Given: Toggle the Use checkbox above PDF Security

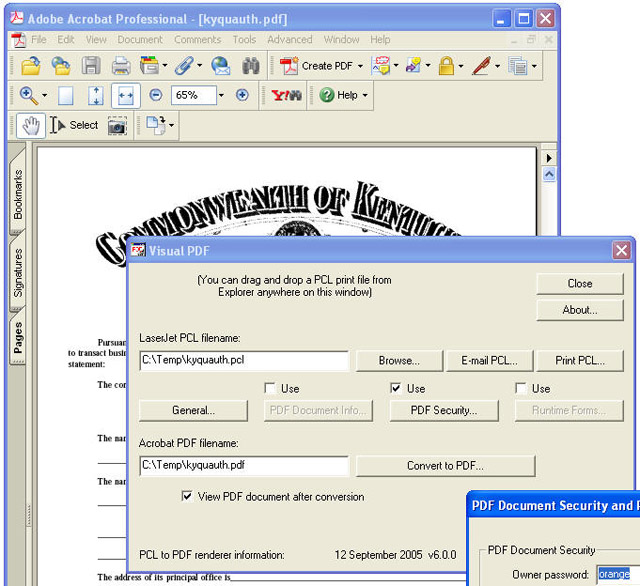Looking at the screenshot, I should point(396,388).
